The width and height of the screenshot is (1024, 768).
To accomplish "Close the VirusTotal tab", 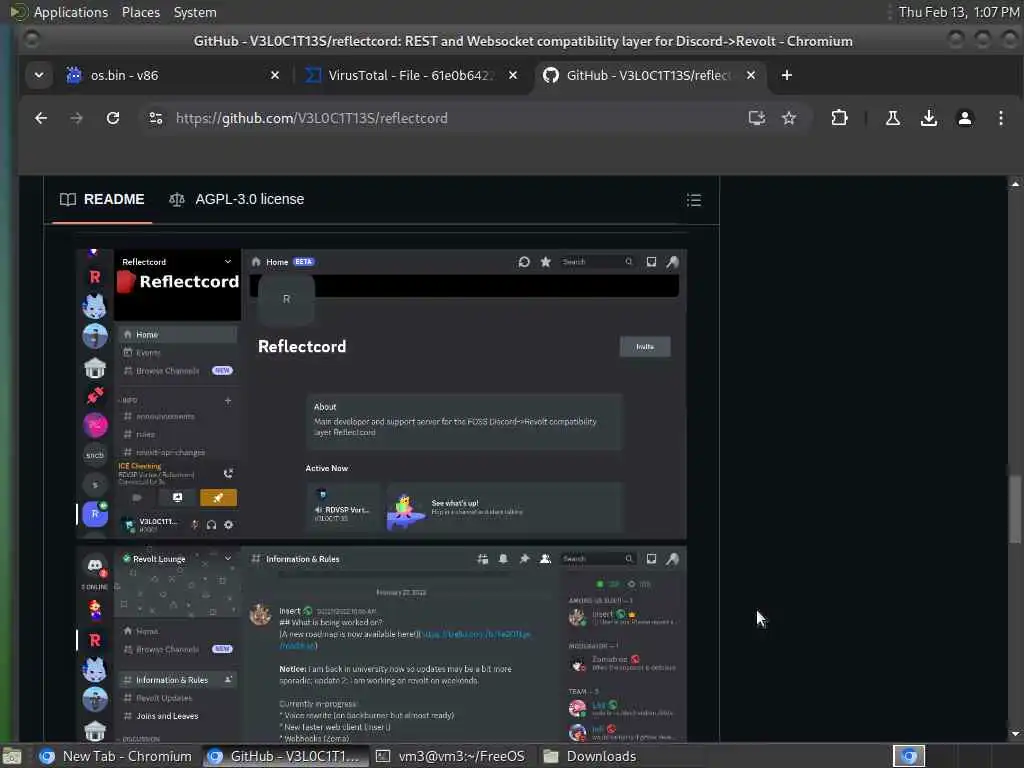I will 513,75.
